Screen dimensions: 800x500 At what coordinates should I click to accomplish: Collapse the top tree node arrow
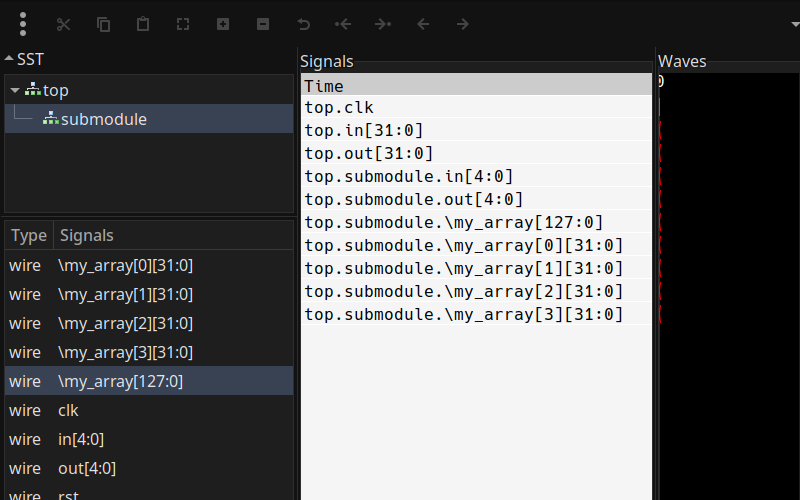(15, 91)
